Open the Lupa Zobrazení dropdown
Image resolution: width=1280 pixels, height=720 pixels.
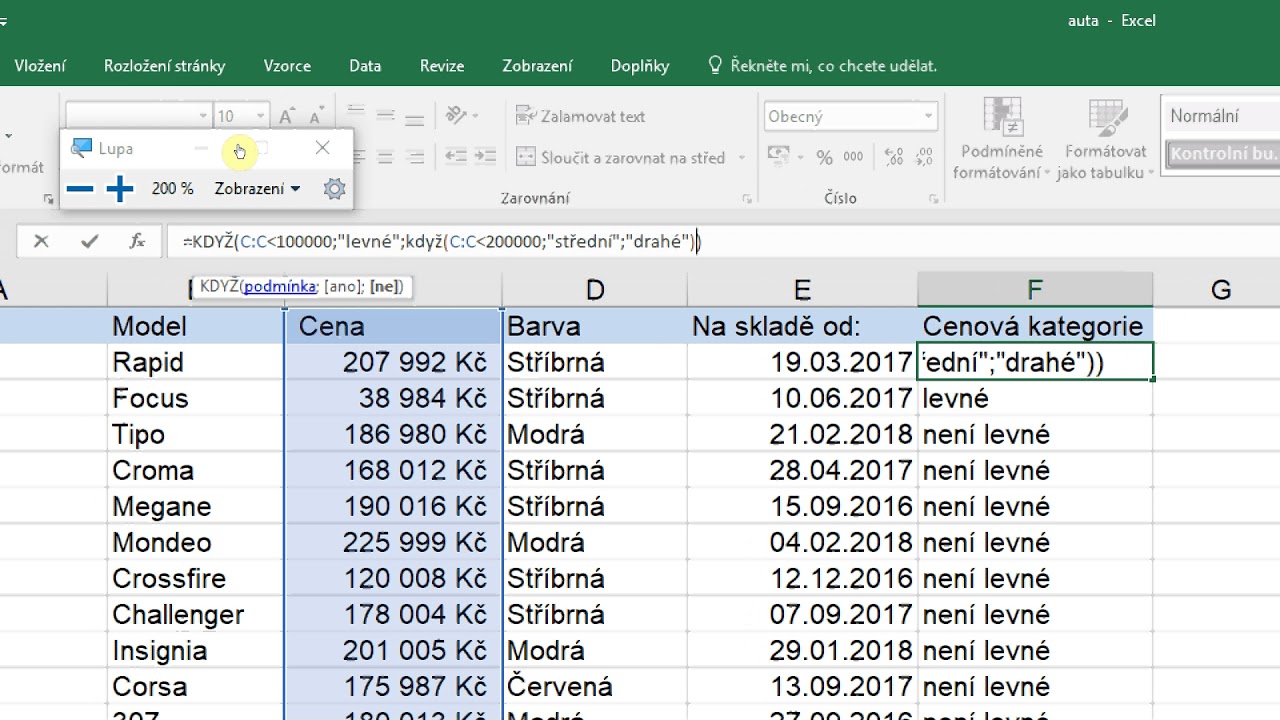(257, 189)
